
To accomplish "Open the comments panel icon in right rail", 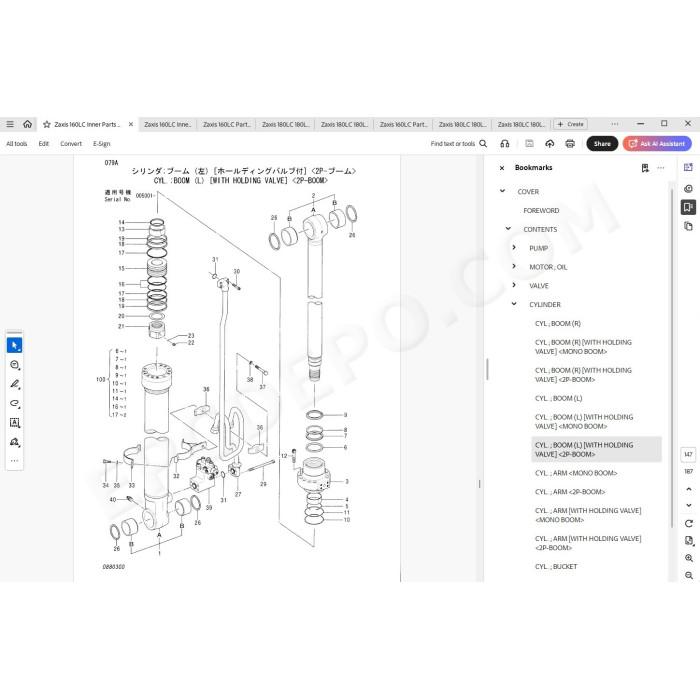I will pos(688,188).
